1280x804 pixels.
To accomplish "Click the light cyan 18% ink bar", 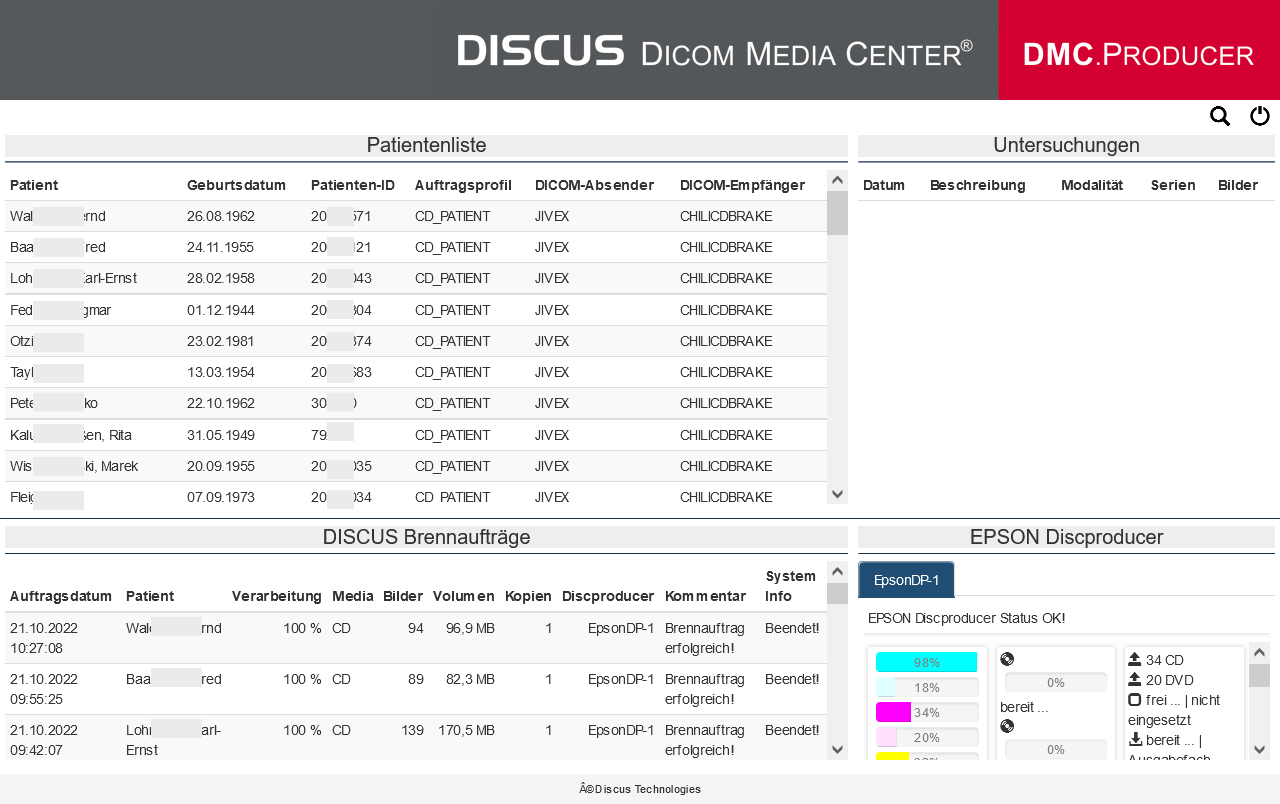I will click(x=927, y=687).
